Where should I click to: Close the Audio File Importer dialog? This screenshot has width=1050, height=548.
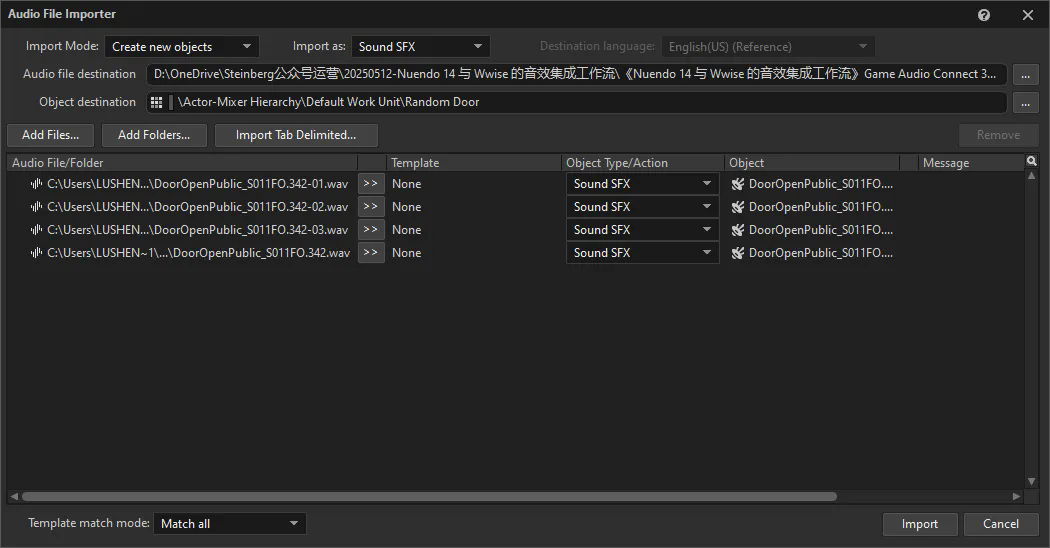click(x=1028, y=15)
